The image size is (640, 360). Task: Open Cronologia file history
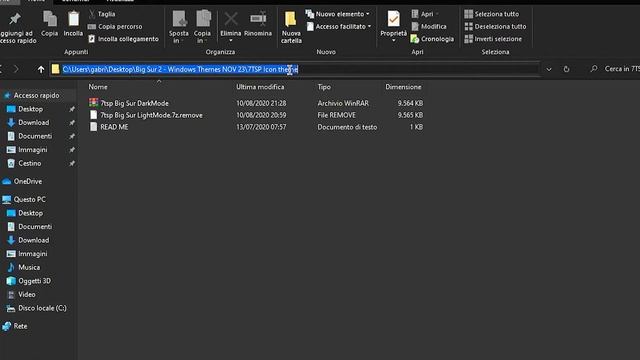432,39
